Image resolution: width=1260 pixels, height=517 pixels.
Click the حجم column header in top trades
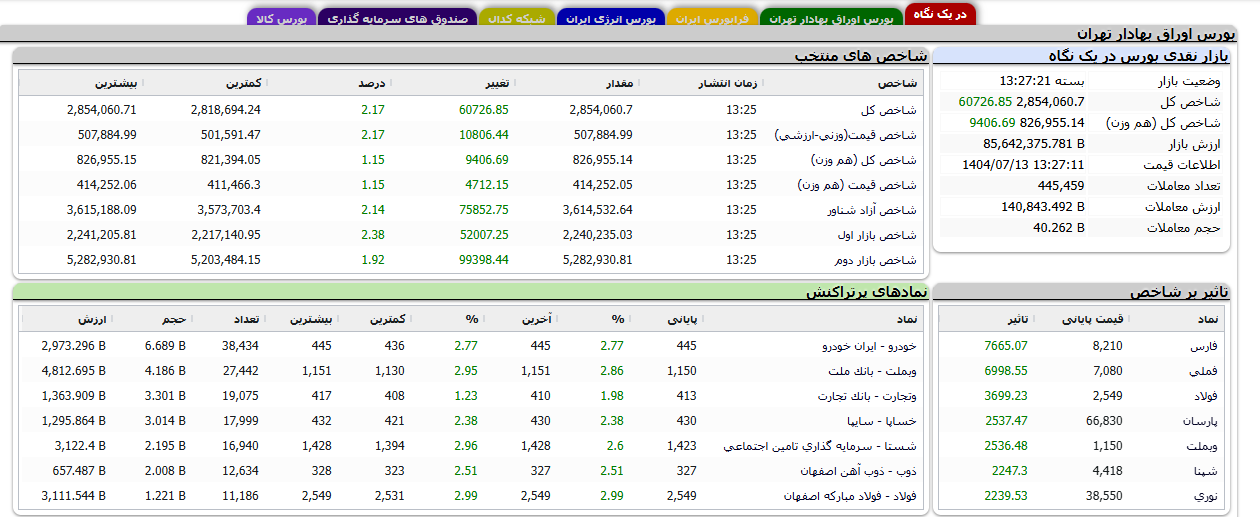coord(174,319)
